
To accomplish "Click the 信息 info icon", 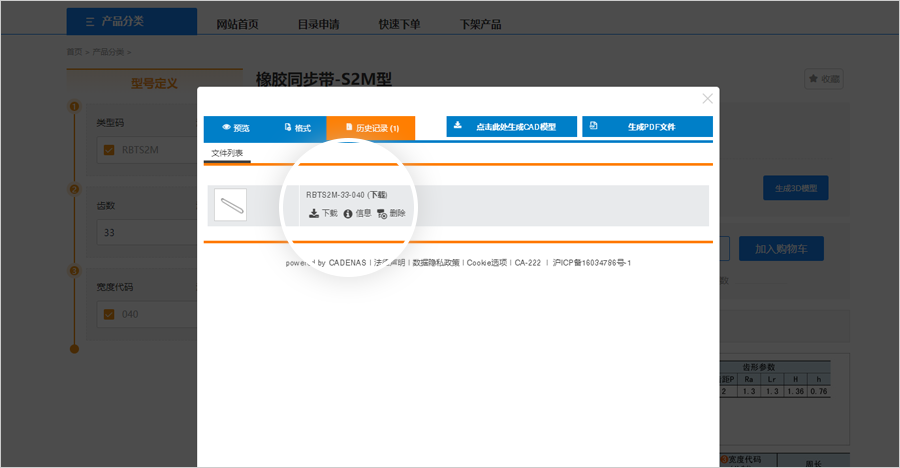I will point(348,213).
